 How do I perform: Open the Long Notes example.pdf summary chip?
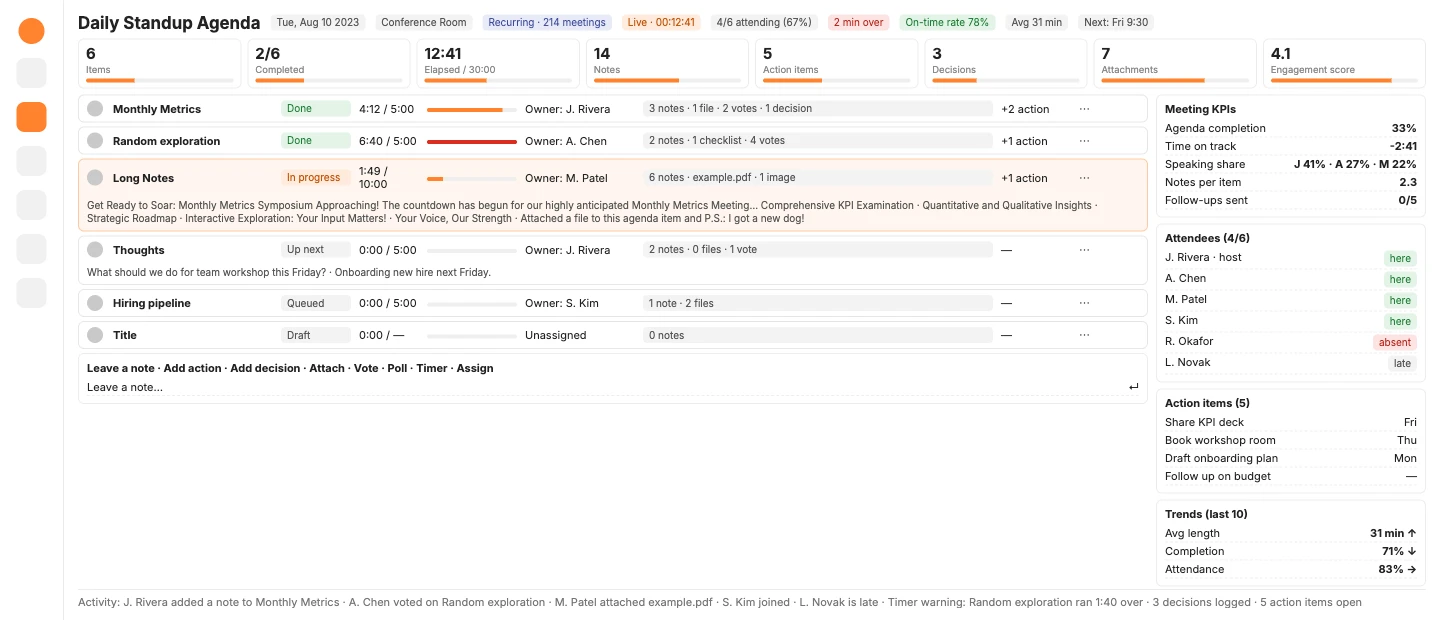(818, 178)
